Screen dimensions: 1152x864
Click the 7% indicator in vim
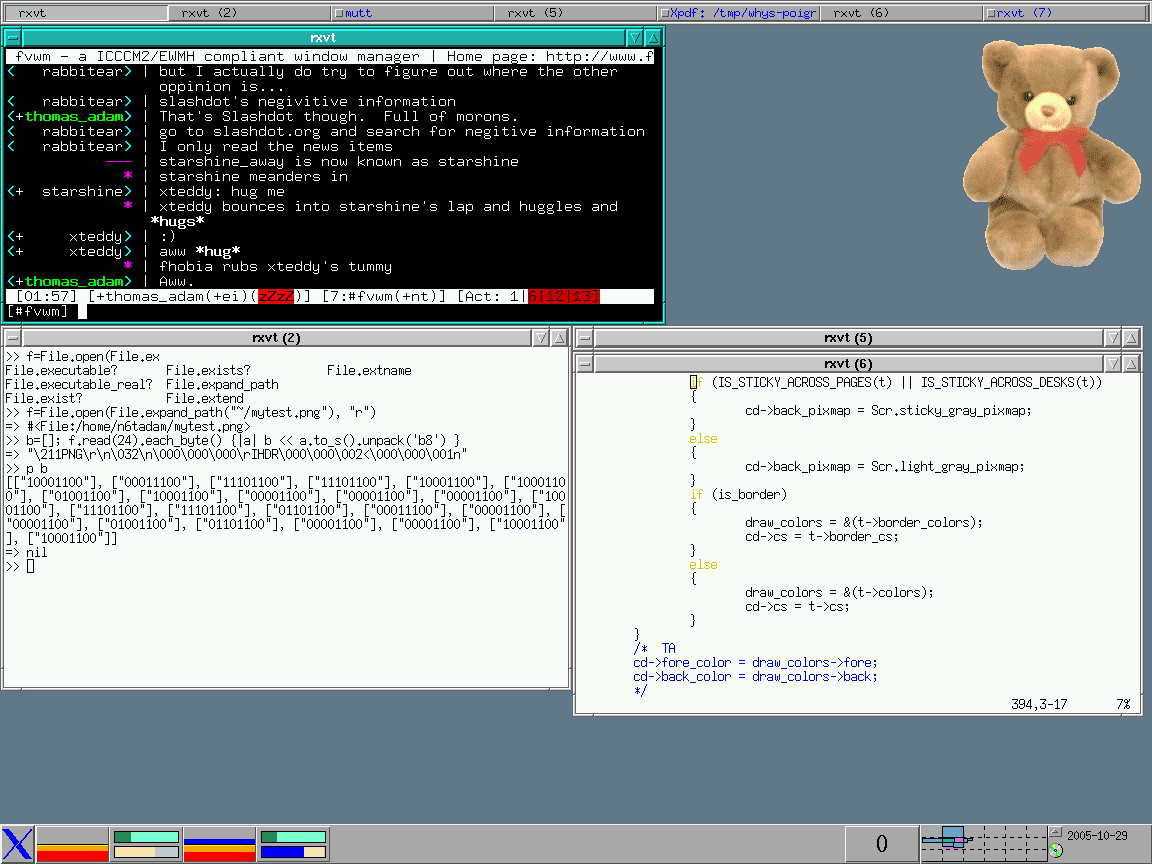1123,705
